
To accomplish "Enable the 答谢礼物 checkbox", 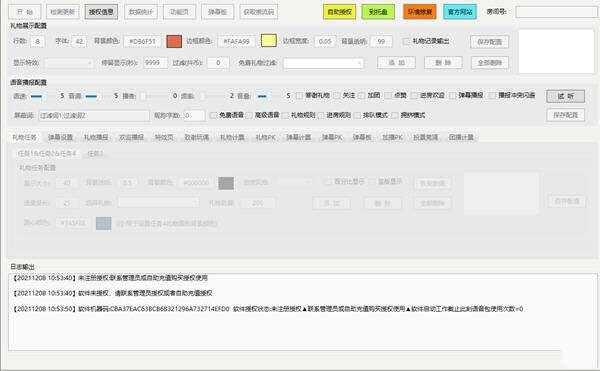I will pyautogui.click(x=299, y=96).
